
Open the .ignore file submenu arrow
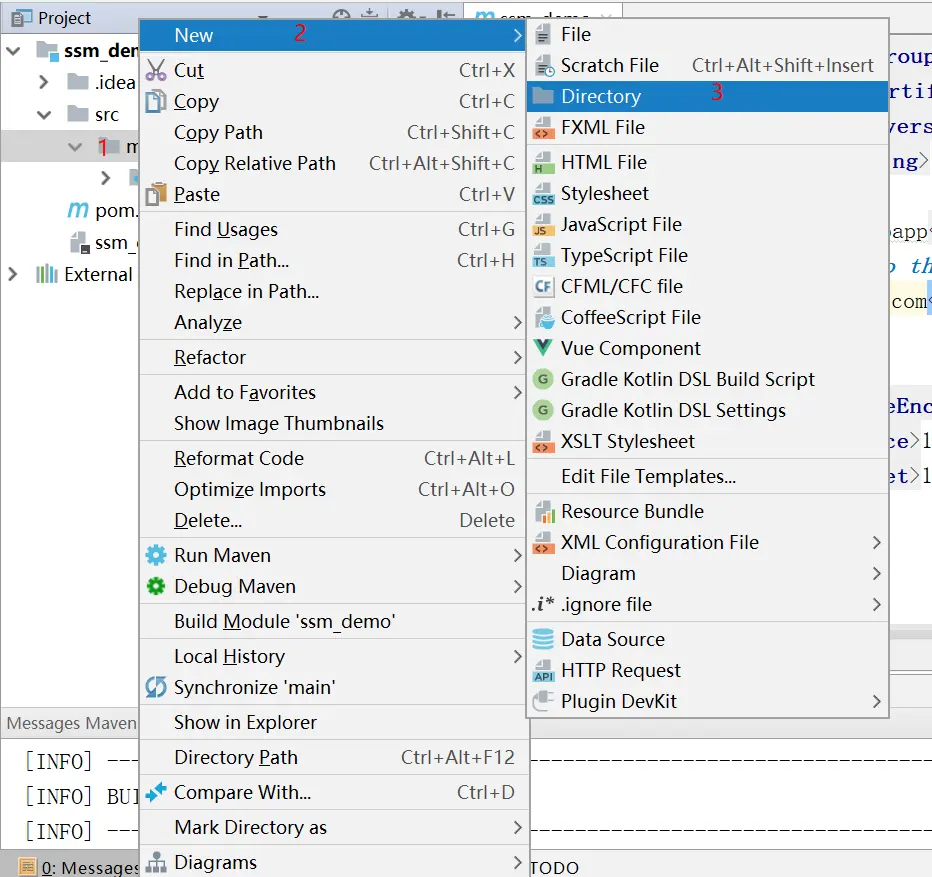pyautogui.click(x=877, y=605)
